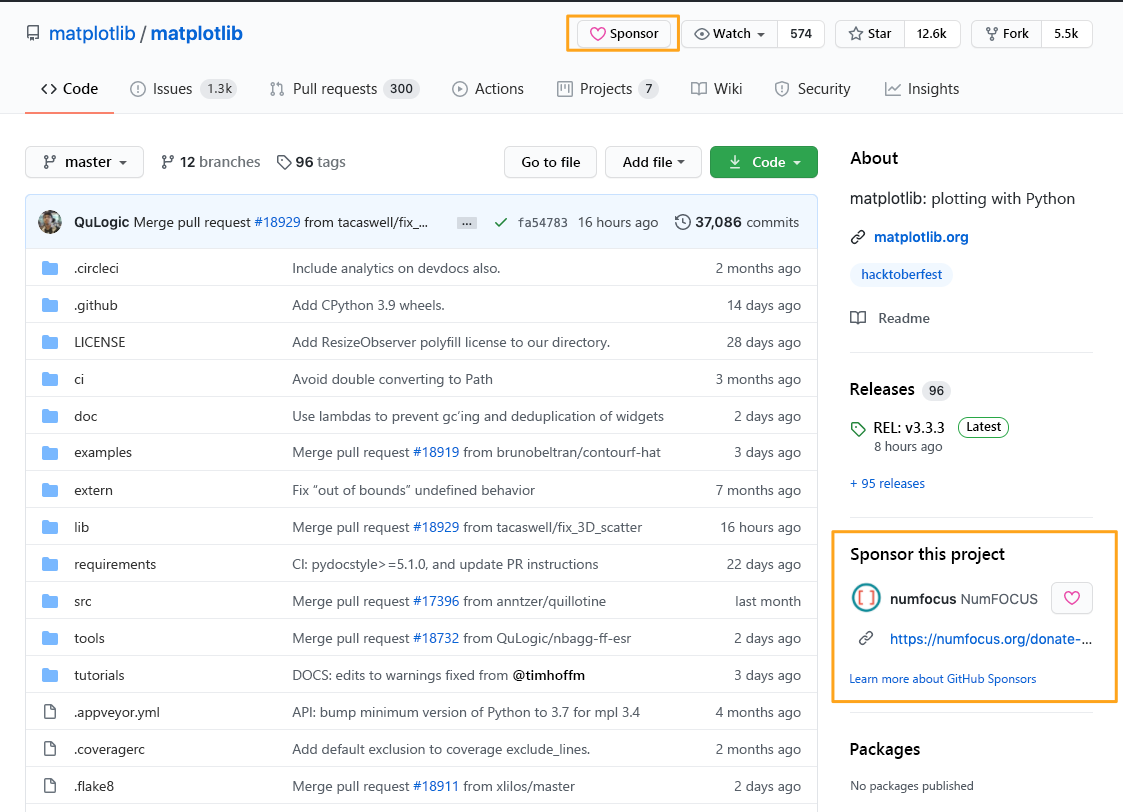Click the doc folder icon
The width and height of the screenshot is (1123, 812).
tap(50, 416)
